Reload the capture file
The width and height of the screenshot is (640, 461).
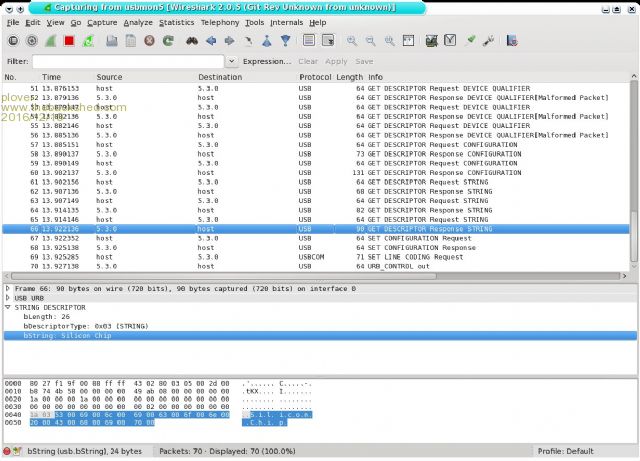click(168, 41)
